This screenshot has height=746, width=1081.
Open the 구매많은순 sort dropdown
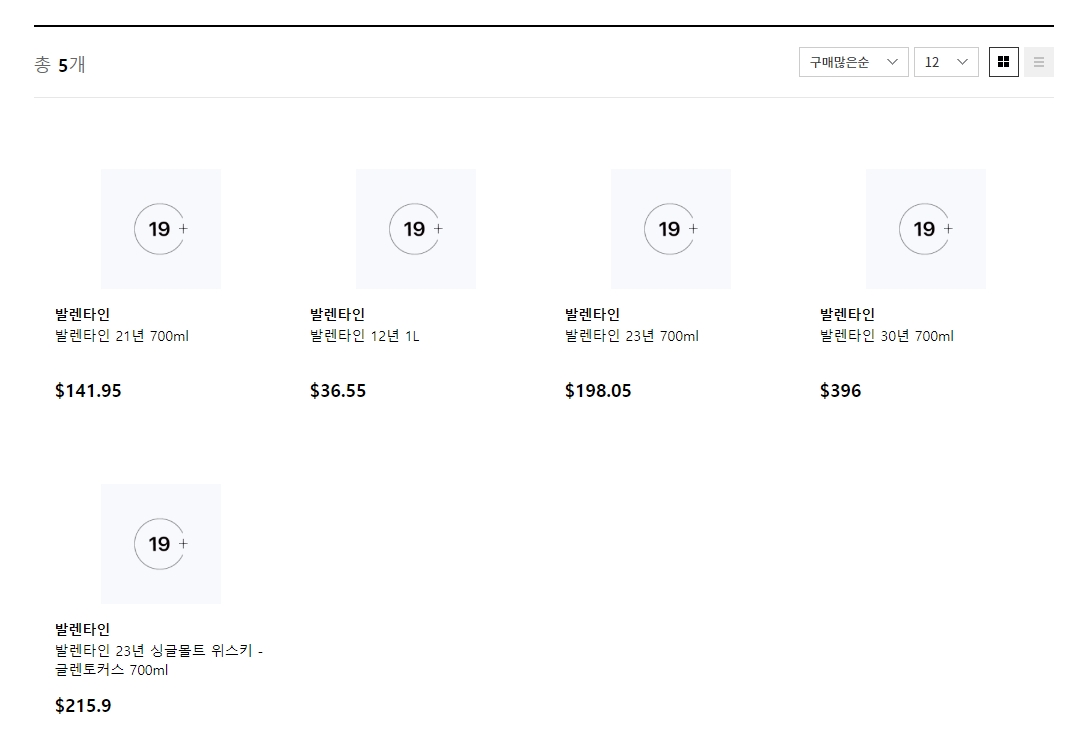pyautogui.click(x=853, y=62)
